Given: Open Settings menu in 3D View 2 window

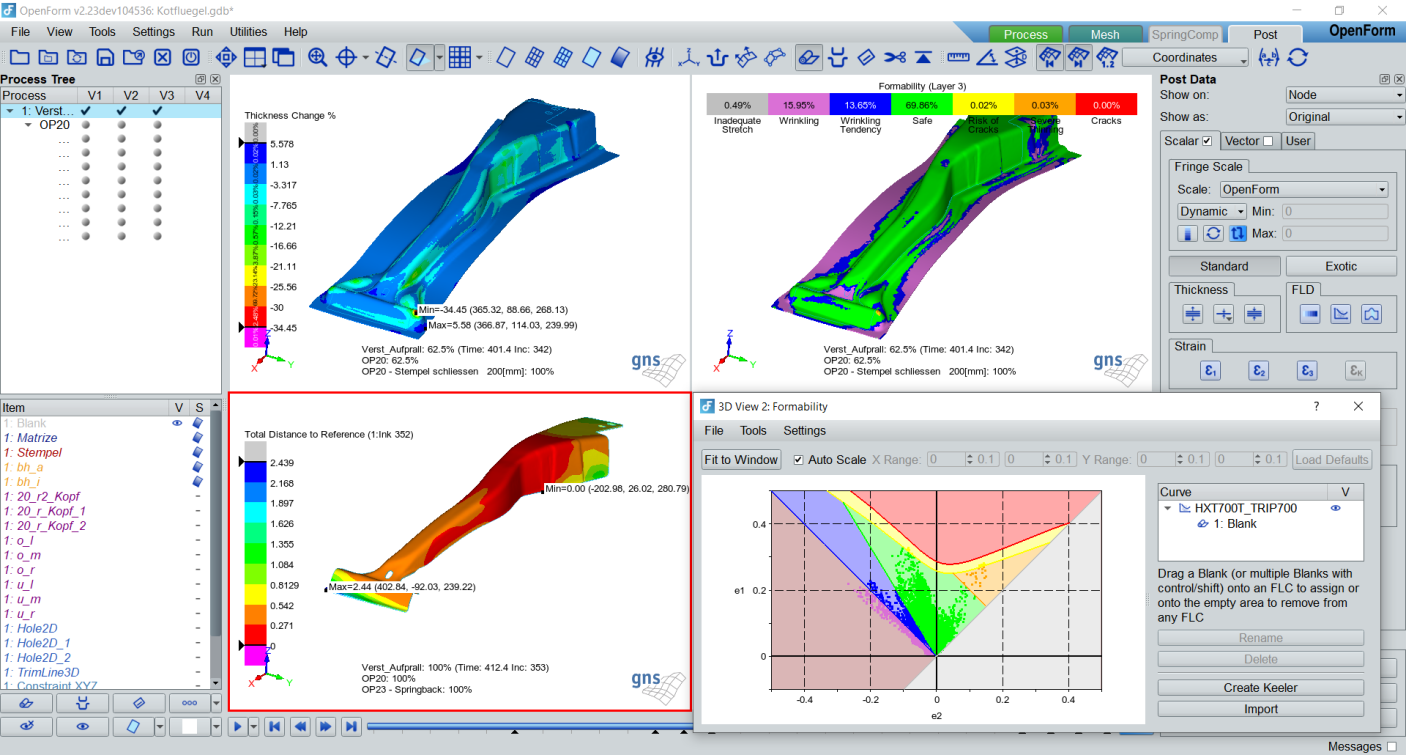Looking at the screenshot, I should point(805,431).
